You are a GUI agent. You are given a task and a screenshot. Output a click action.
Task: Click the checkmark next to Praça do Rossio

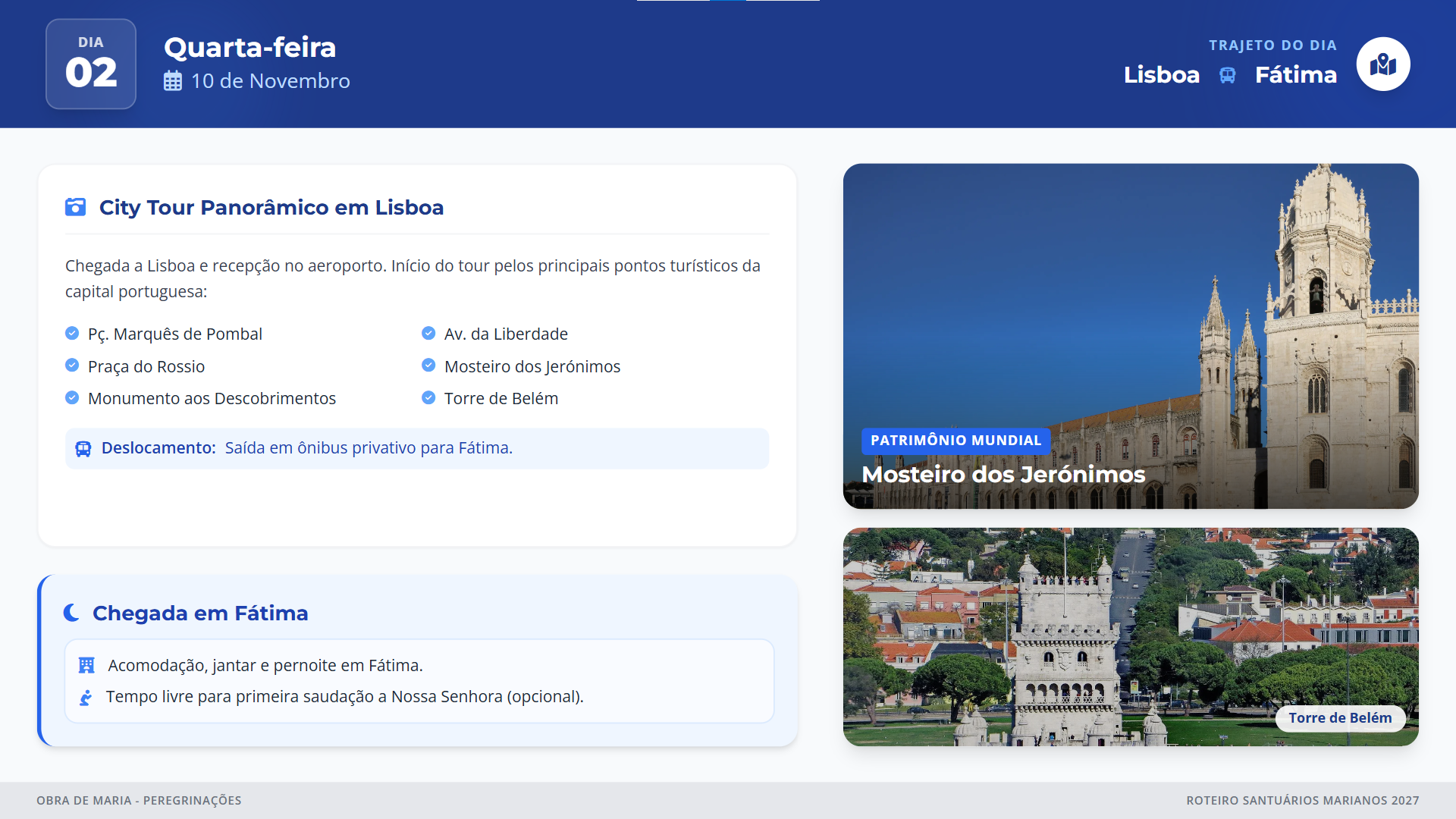(x=72, y=366)
